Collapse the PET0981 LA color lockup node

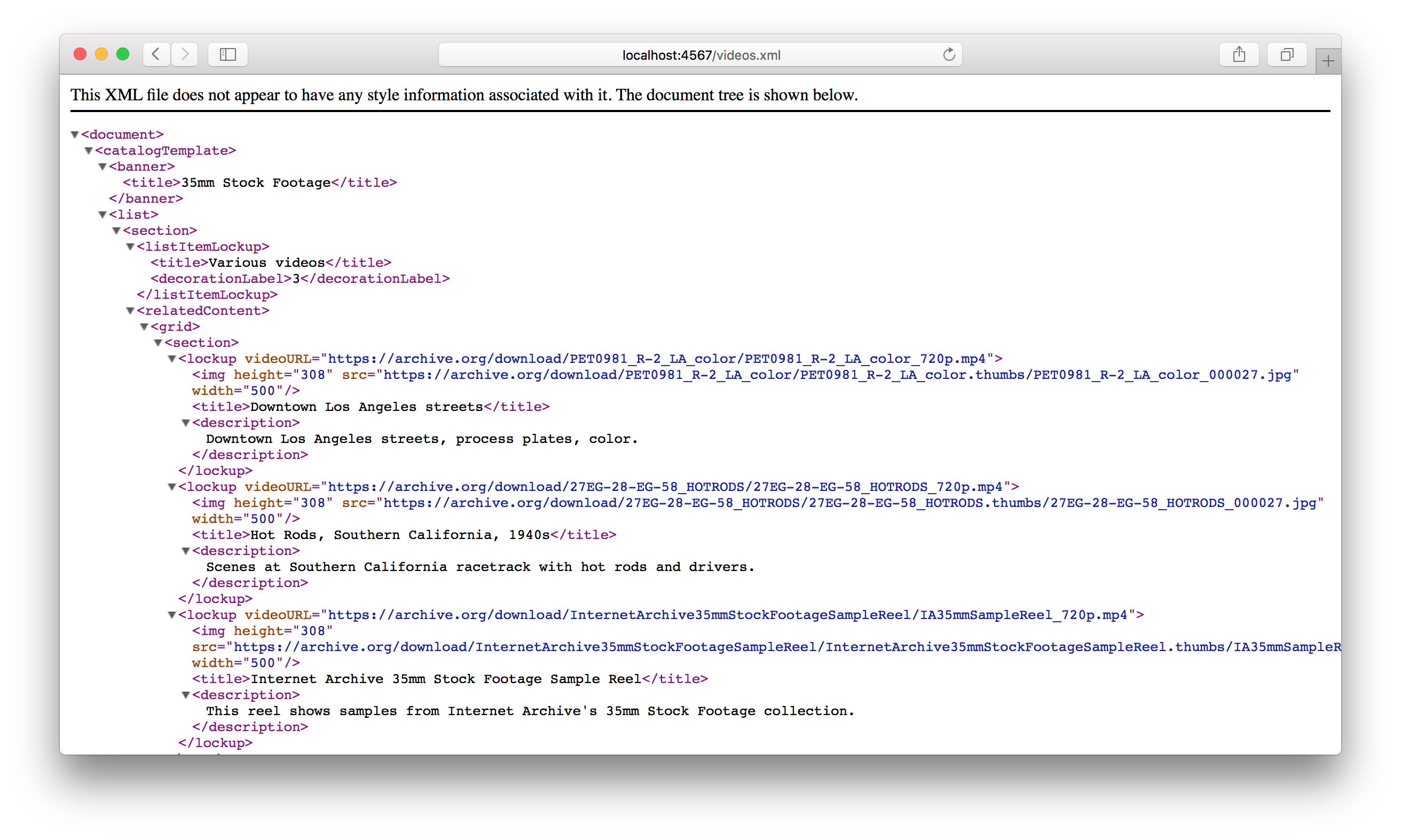coord(172,359)
